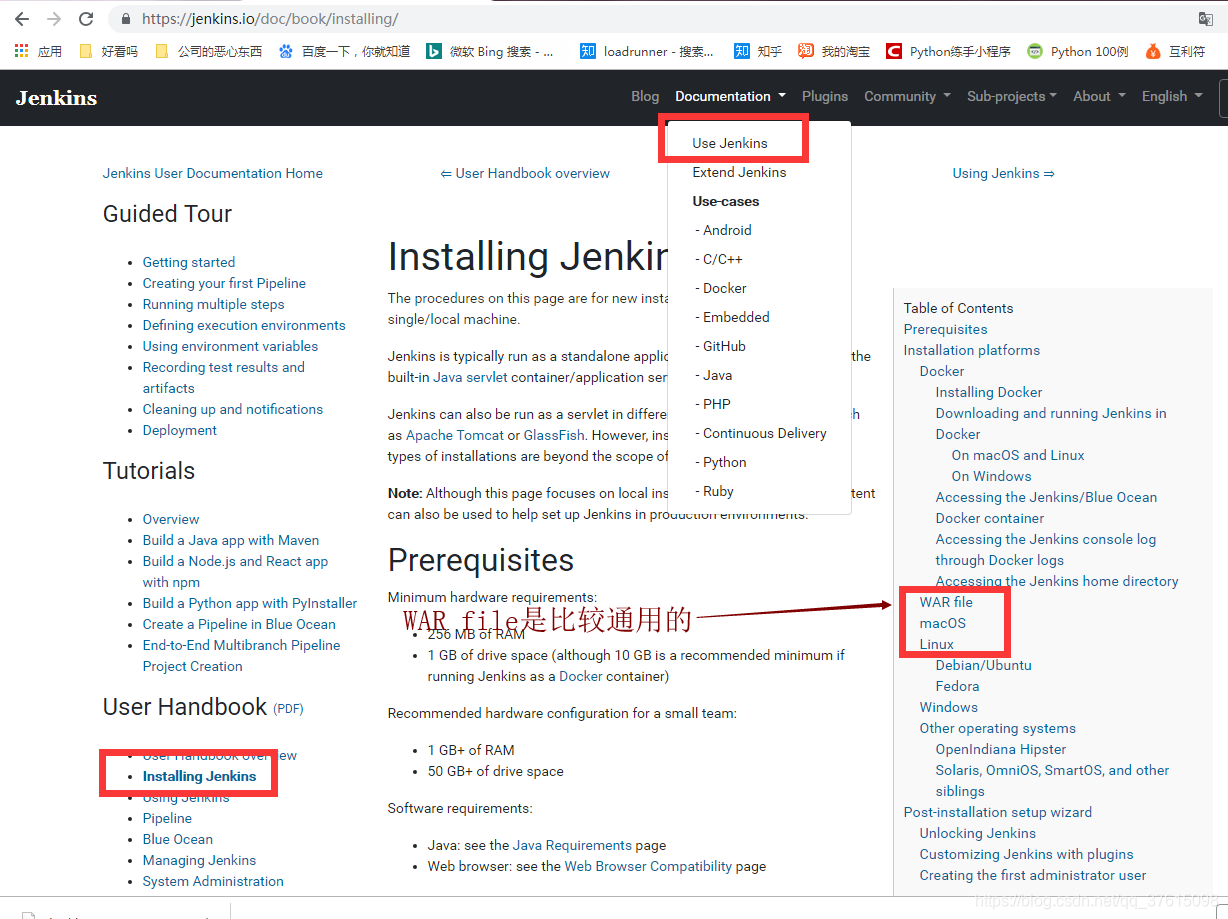Choose the Android use-case entry
1228x919 pixels.
(723, 230)
